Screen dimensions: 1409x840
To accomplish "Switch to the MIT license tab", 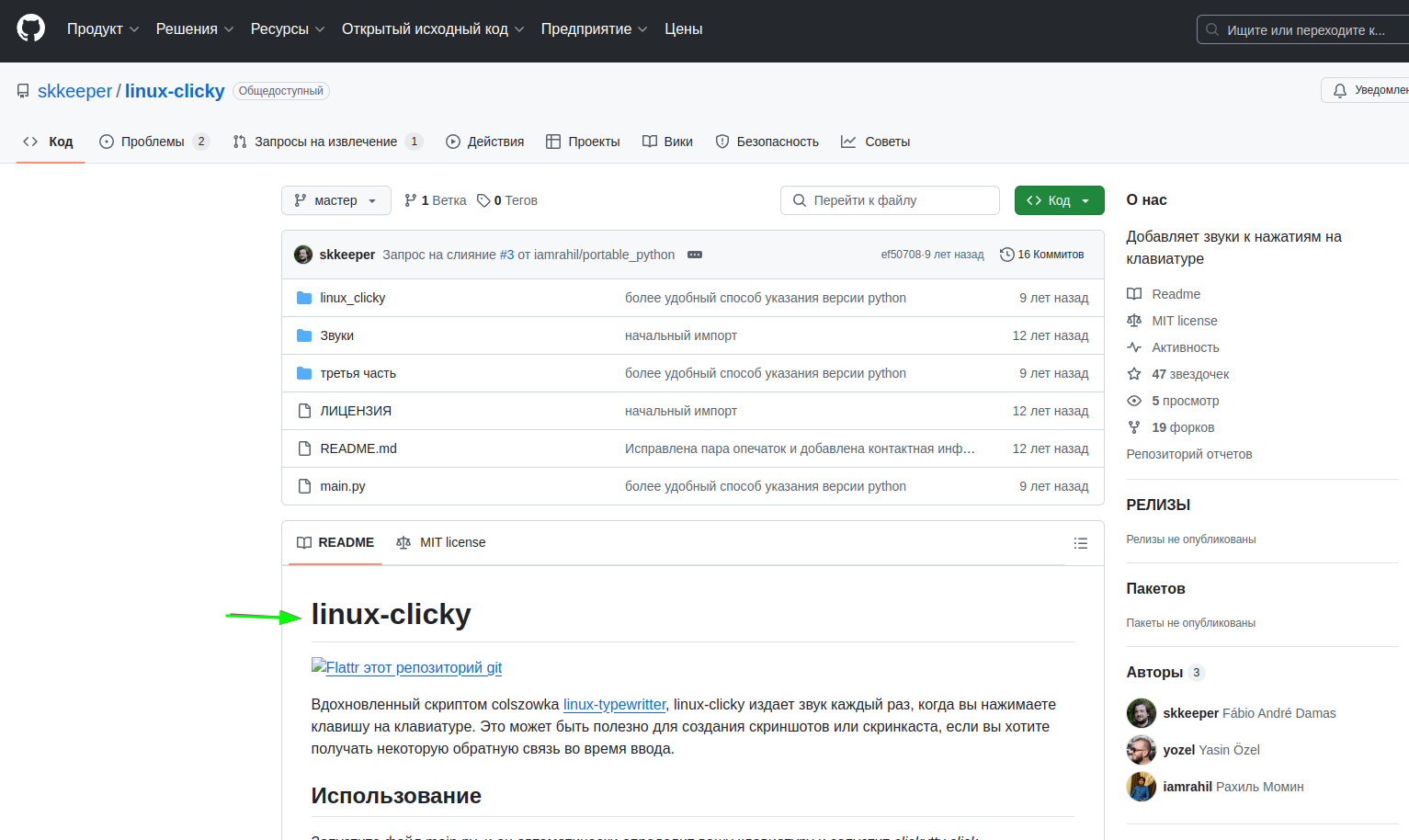I will coord(441,542).
